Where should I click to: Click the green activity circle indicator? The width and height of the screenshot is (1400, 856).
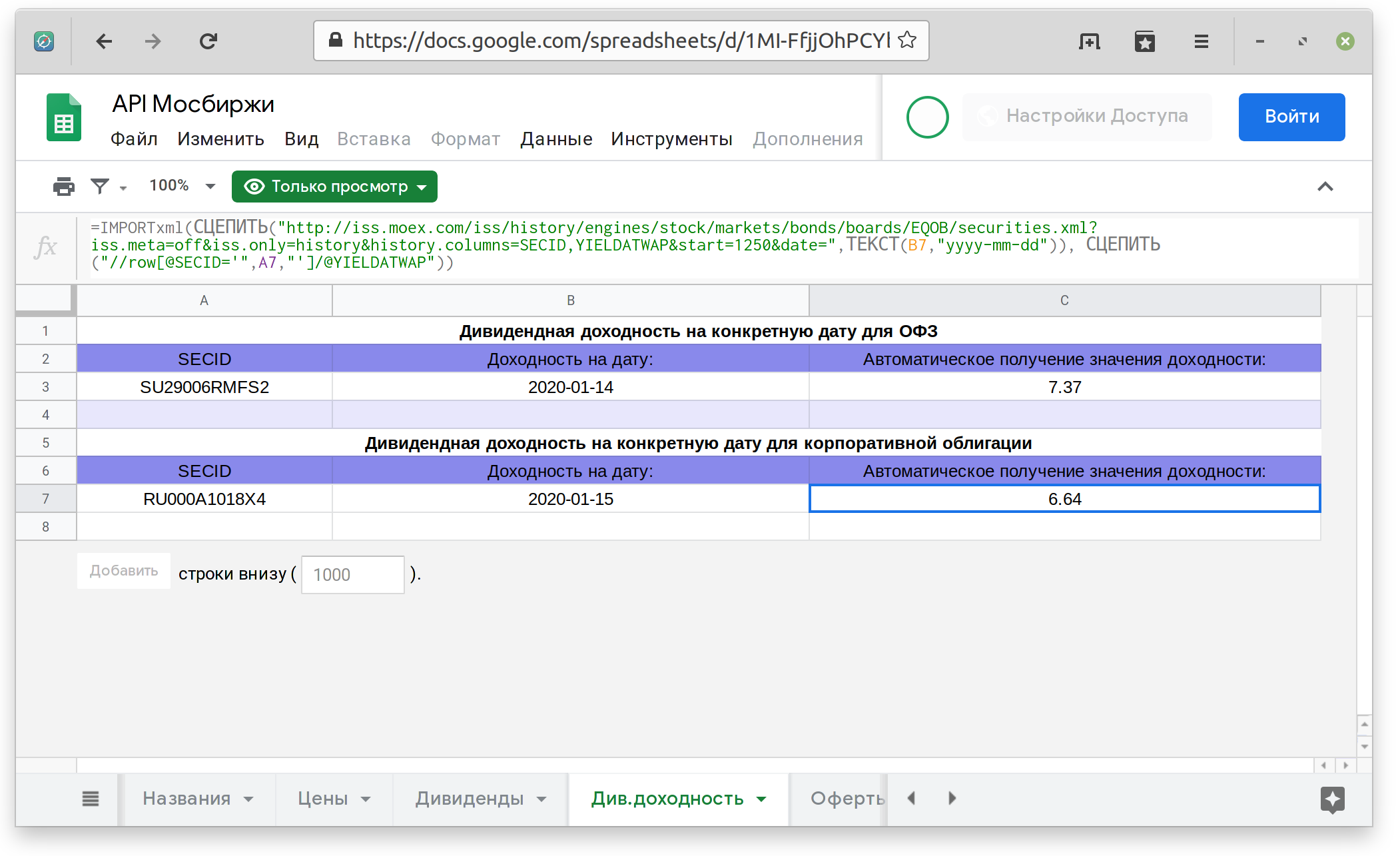click(x=928, y=117)
